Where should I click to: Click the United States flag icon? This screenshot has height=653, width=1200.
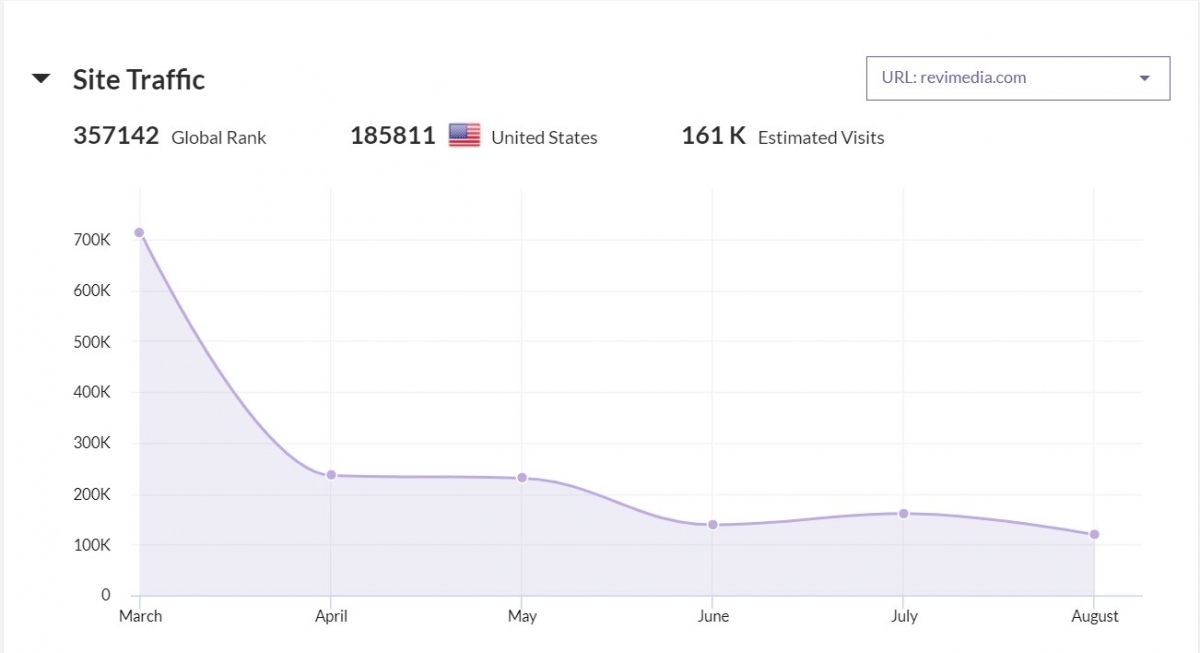(464, 136)
